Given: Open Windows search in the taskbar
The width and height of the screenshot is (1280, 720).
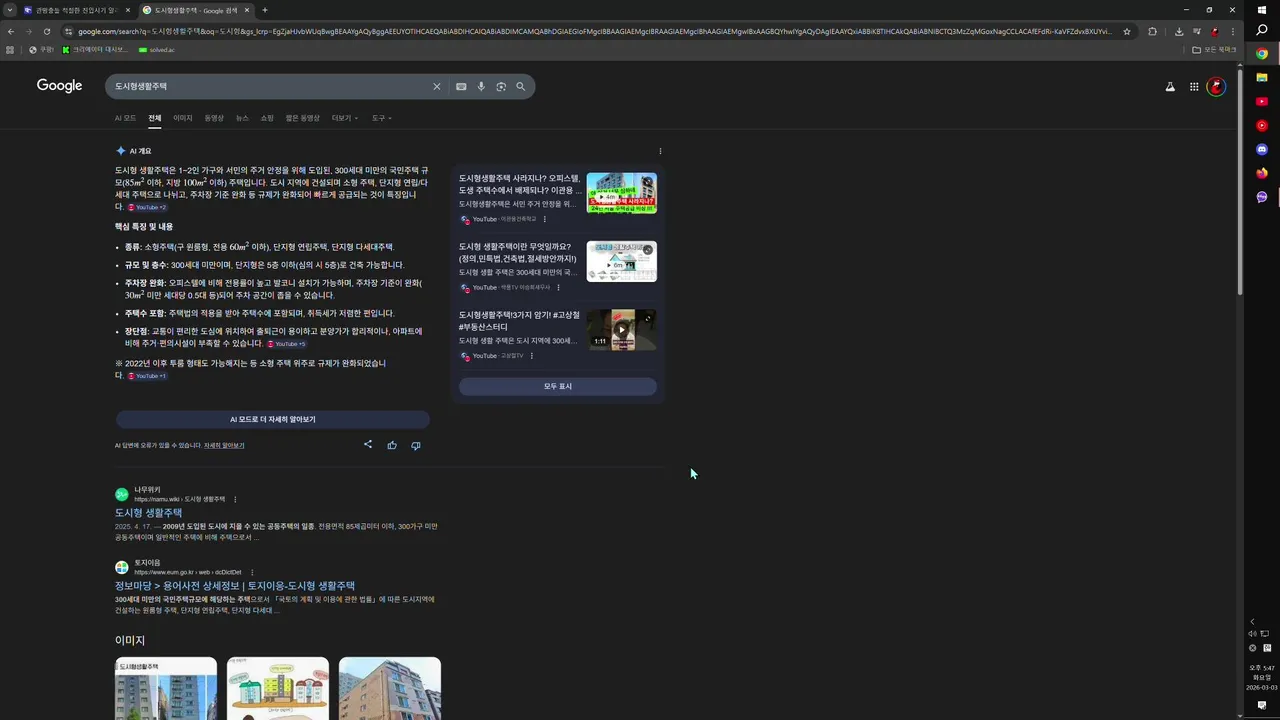Looking at the screenshot, I should (x=1262, y=31).
